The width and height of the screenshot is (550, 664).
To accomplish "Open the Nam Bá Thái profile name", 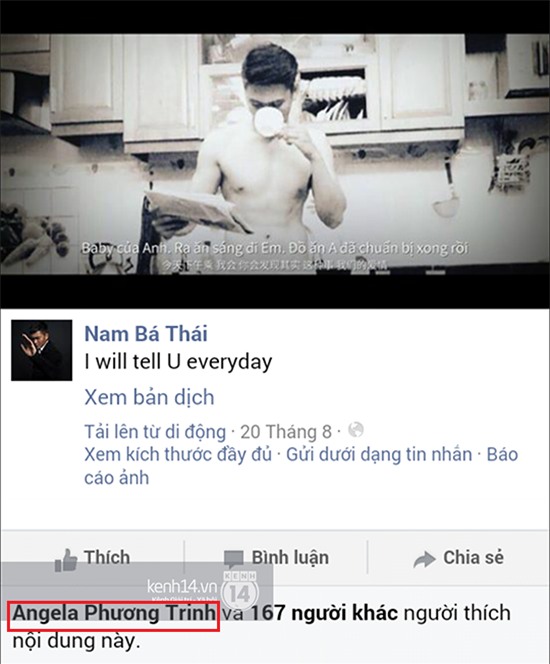I will coord(146,334).
